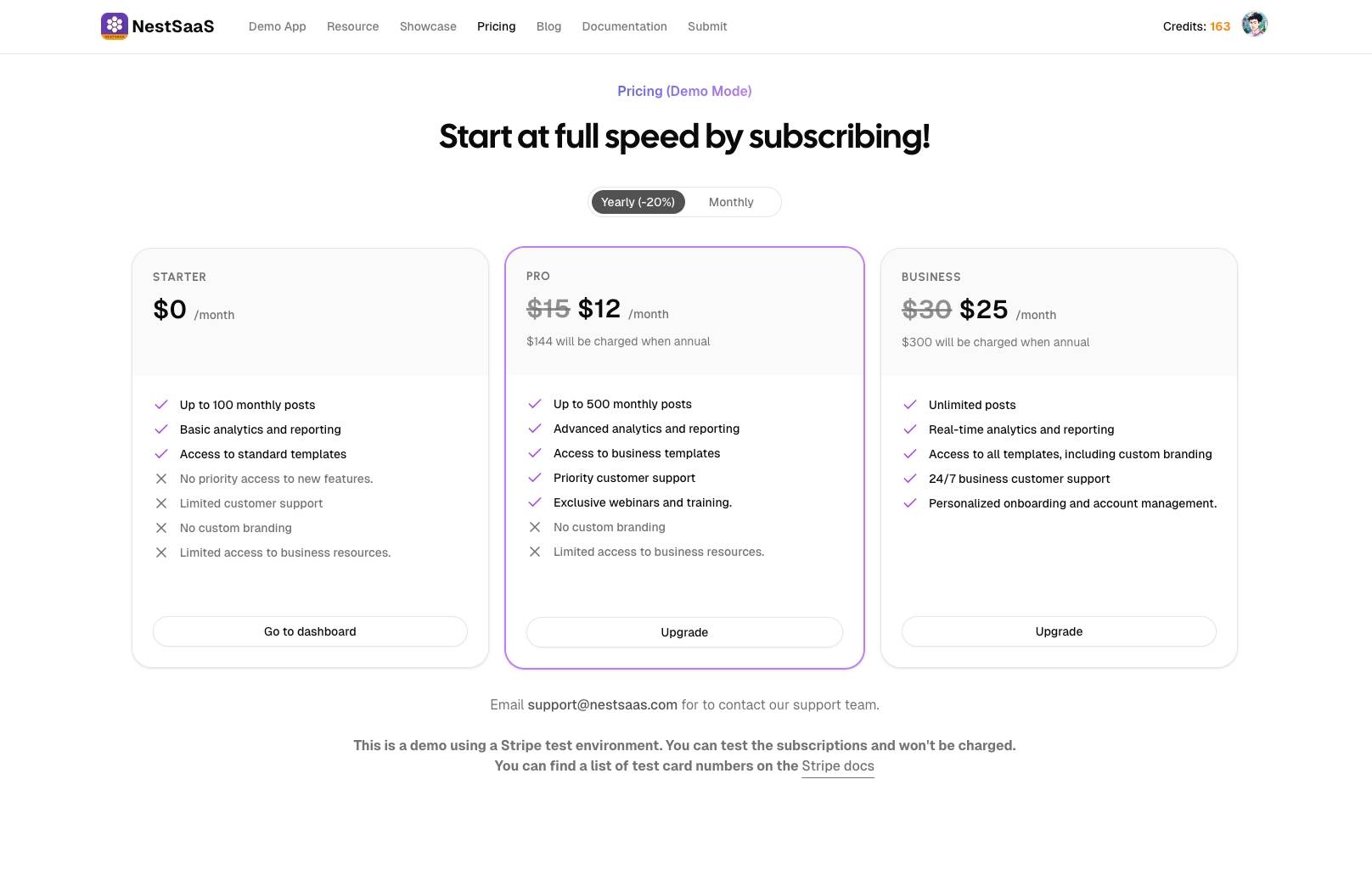Click the X beside Starter's 'Limited customer support'
The height and width of the screenshot is (869, 1372).
[x=161, y=503]
